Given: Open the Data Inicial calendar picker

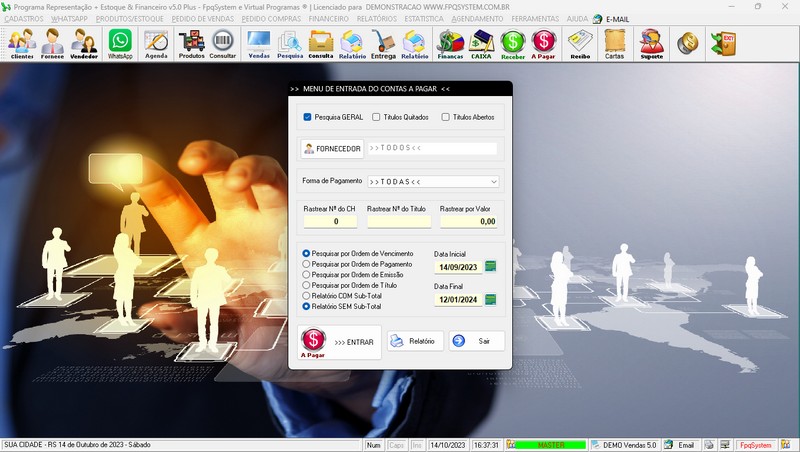Looking at the screenshot, I should point(490,267).
